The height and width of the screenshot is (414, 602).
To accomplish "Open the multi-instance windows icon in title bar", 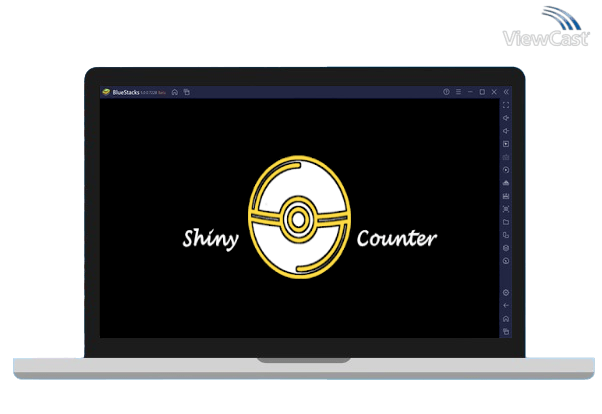I will 187,92.
